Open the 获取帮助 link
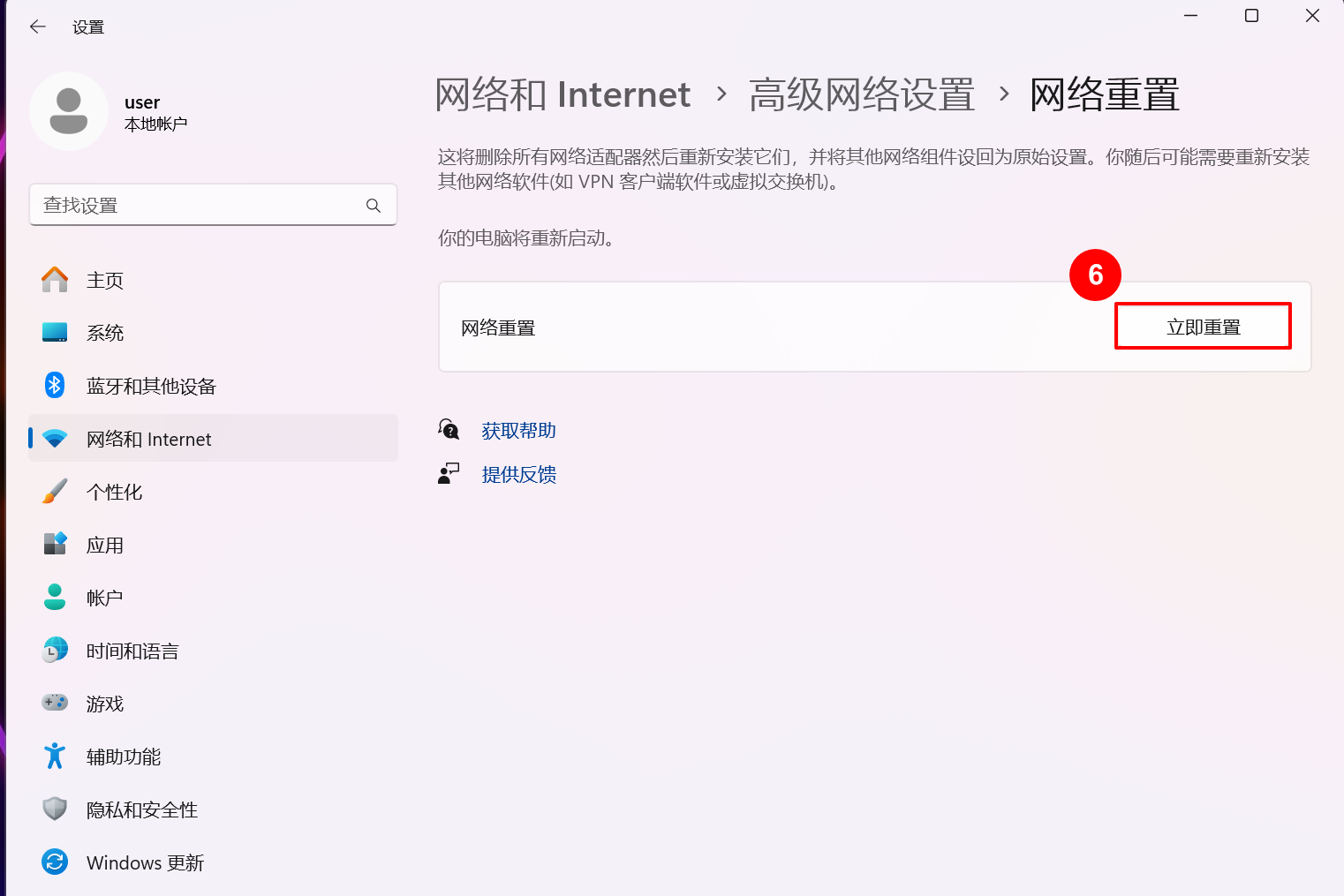Viewport: 1344px width, 896px height. (x=517, y=430)
